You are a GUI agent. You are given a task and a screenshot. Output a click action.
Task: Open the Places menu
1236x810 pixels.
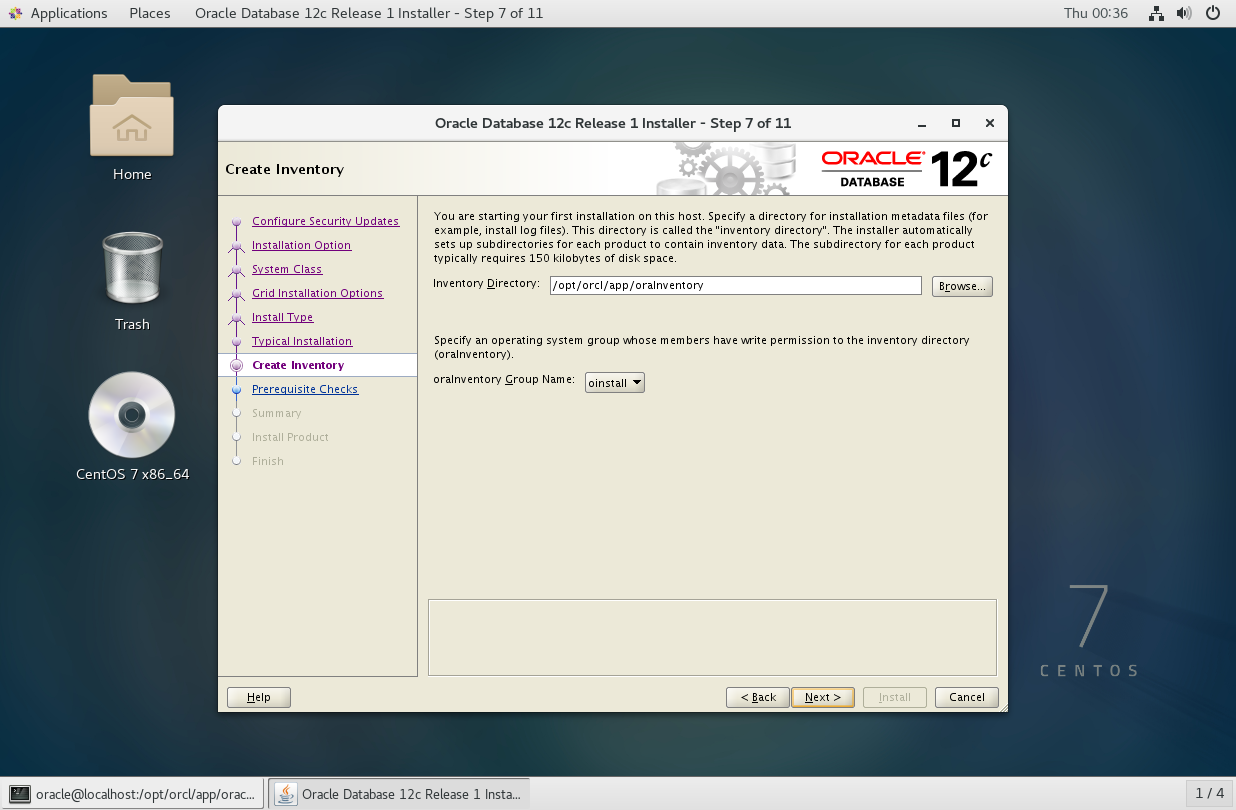click(x=150, y=13)
